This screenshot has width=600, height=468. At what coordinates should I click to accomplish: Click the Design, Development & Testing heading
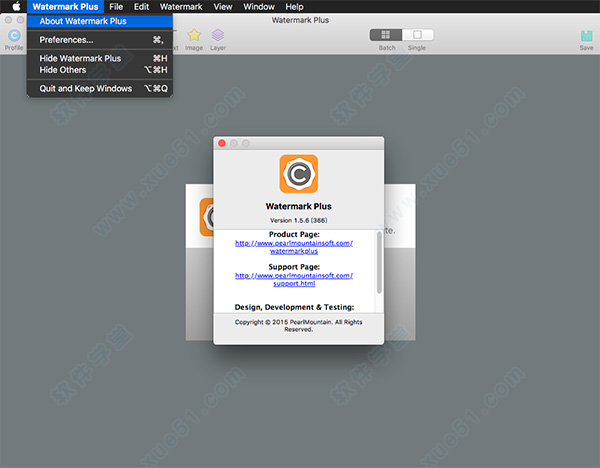click(294, 307)
